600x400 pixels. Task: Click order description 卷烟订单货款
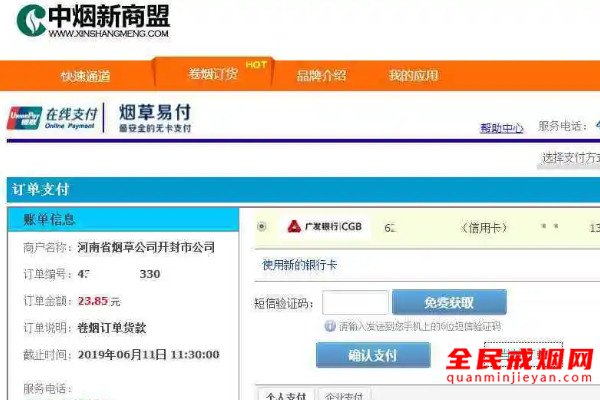pos(112,328)
